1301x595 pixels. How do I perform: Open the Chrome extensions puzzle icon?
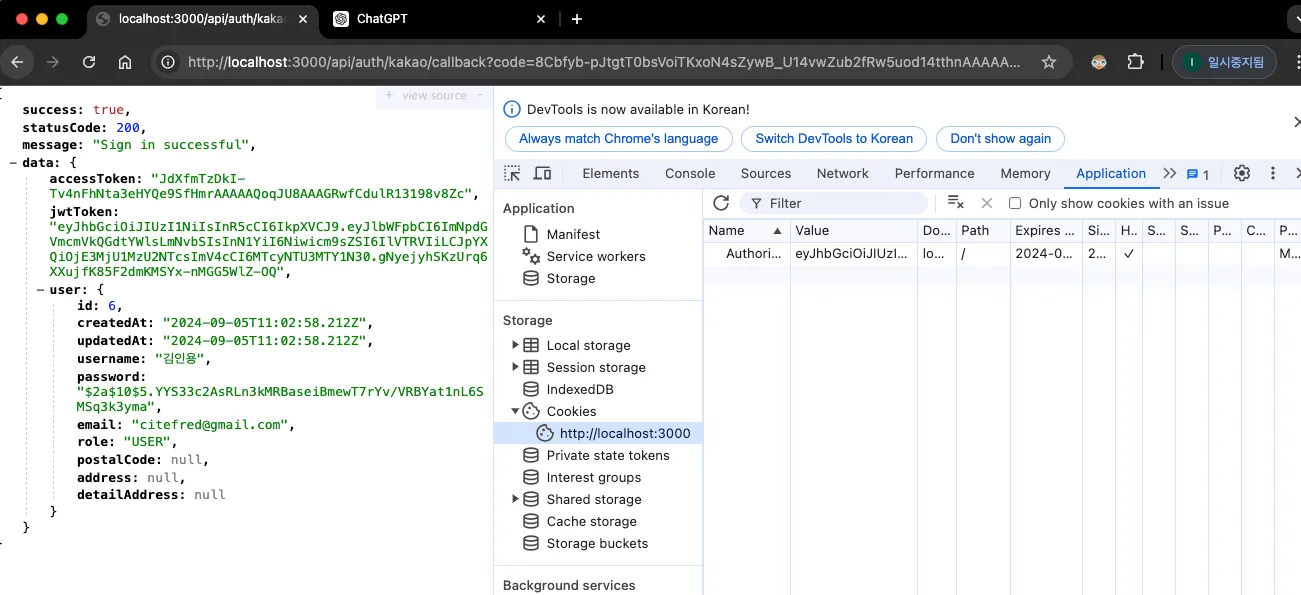[x=1135, y=62]
